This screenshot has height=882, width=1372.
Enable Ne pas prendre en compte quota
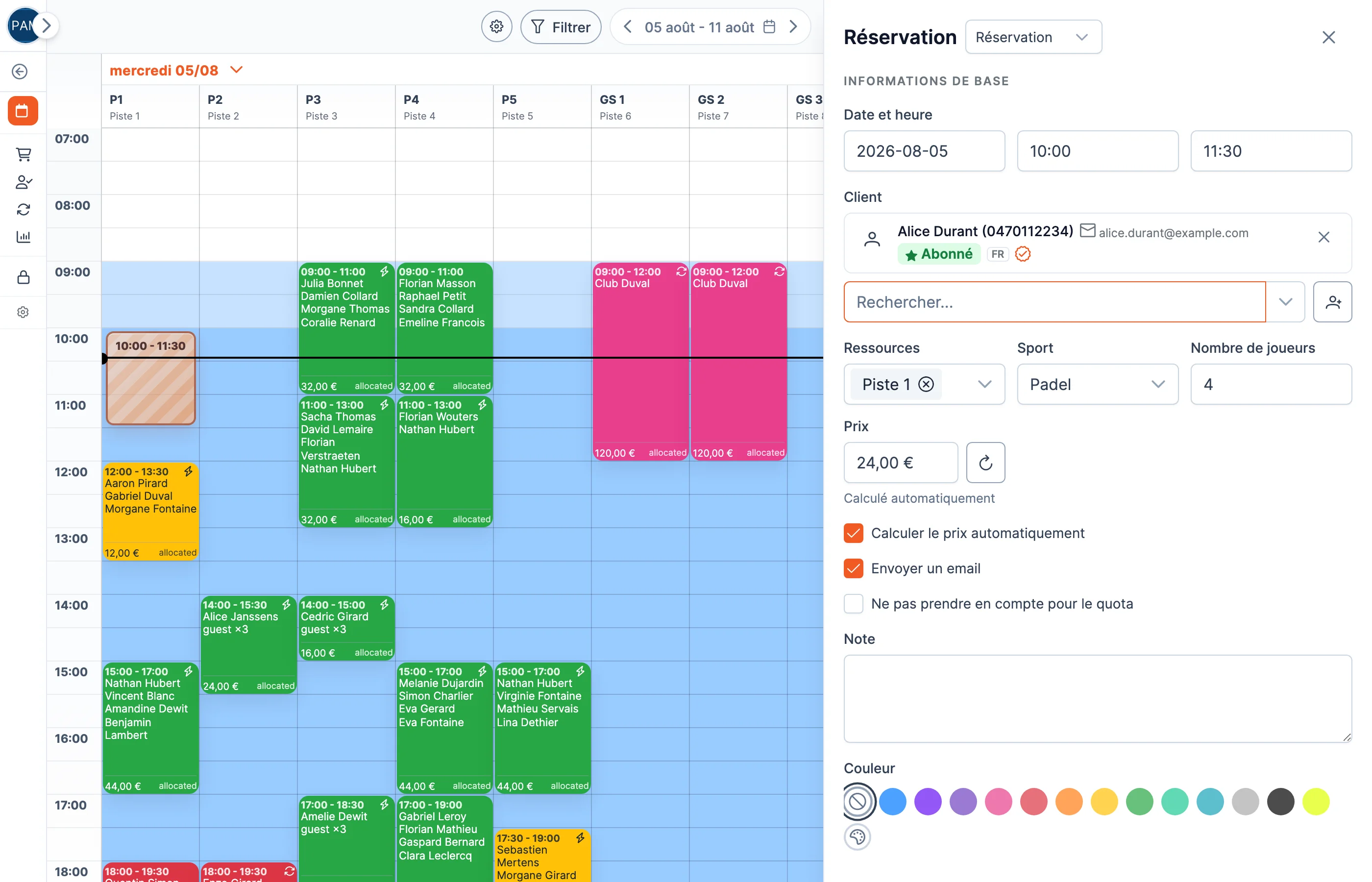point(853,604)
